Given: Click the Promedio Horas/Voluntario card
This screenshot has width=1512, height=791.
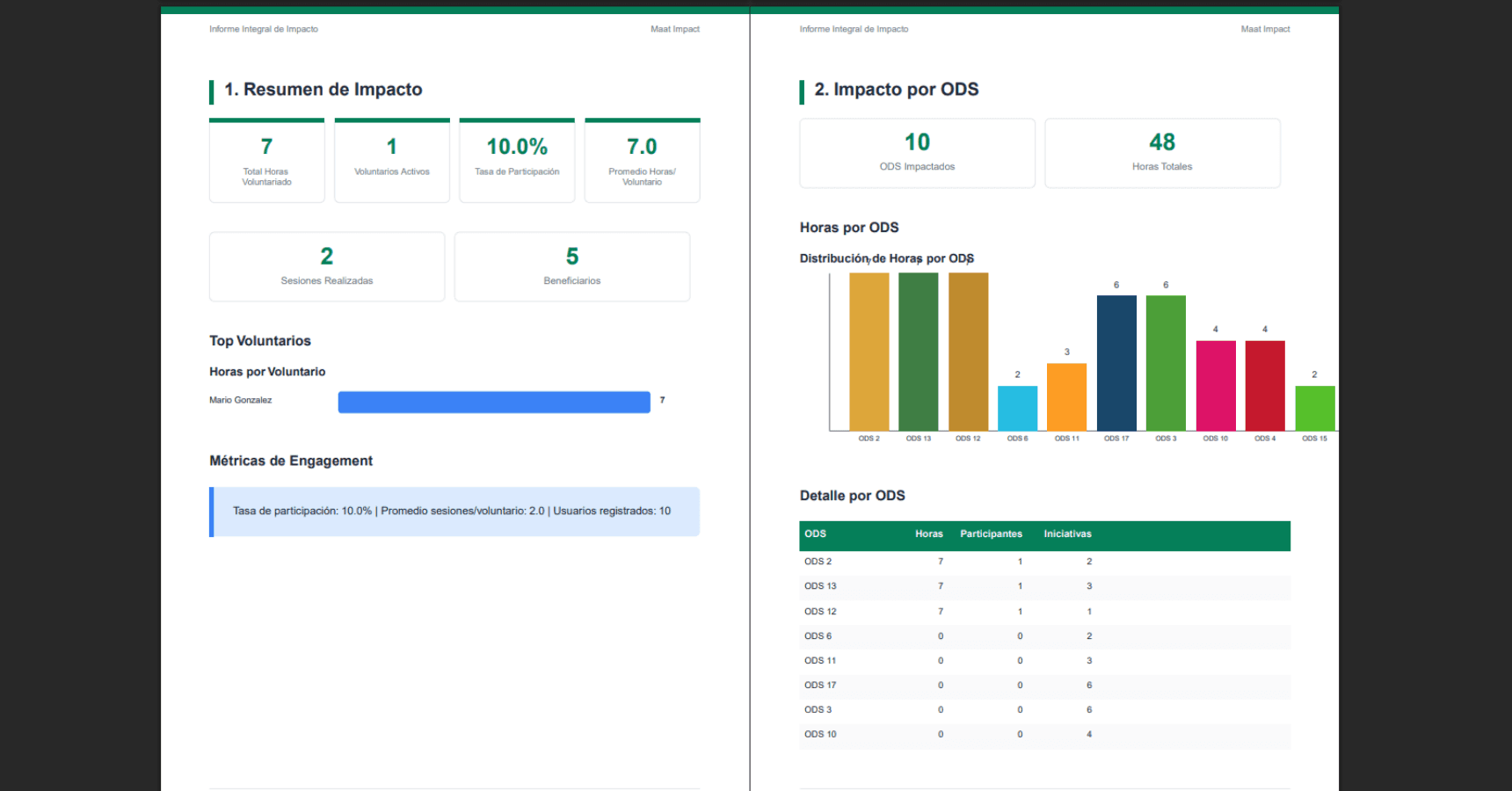Looking at the screenshot, I should 642,160.
